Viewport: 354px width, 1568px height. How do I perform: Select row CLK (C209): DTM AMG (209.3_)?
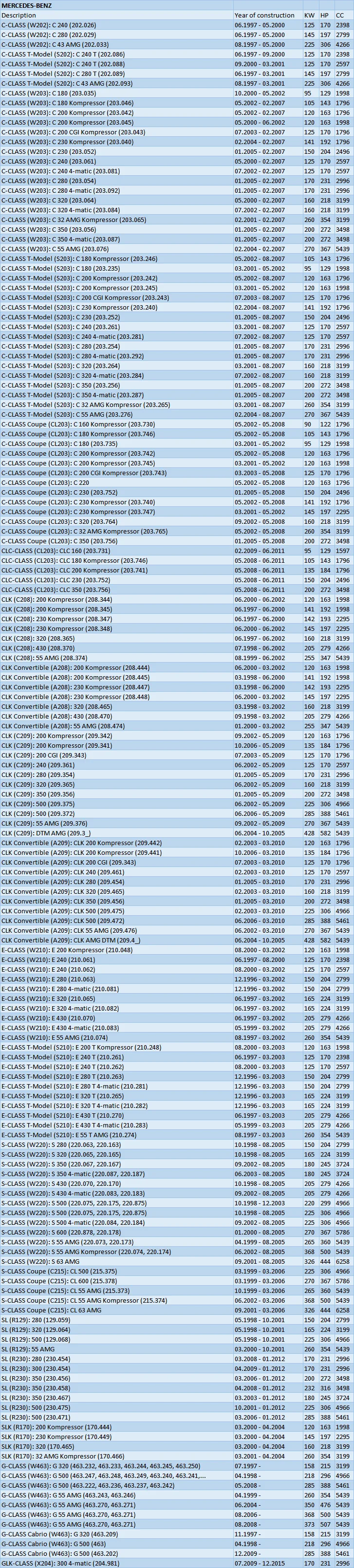[177, 833]
